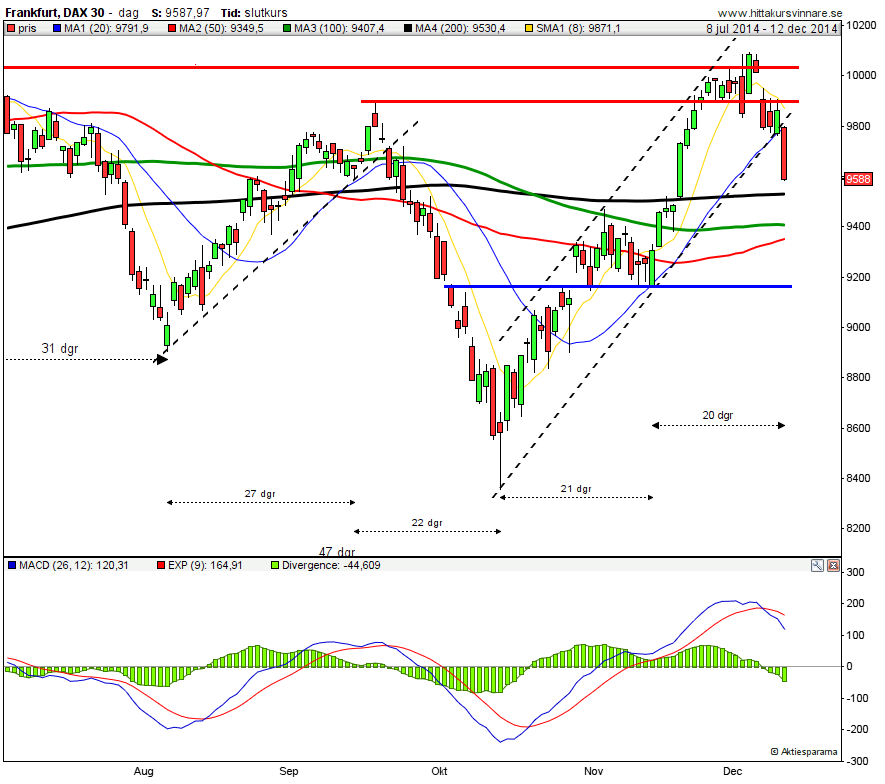Screen dimensions: 885x784
Task: Click the Dec label on time axis
Action: [x=733, y=772]
